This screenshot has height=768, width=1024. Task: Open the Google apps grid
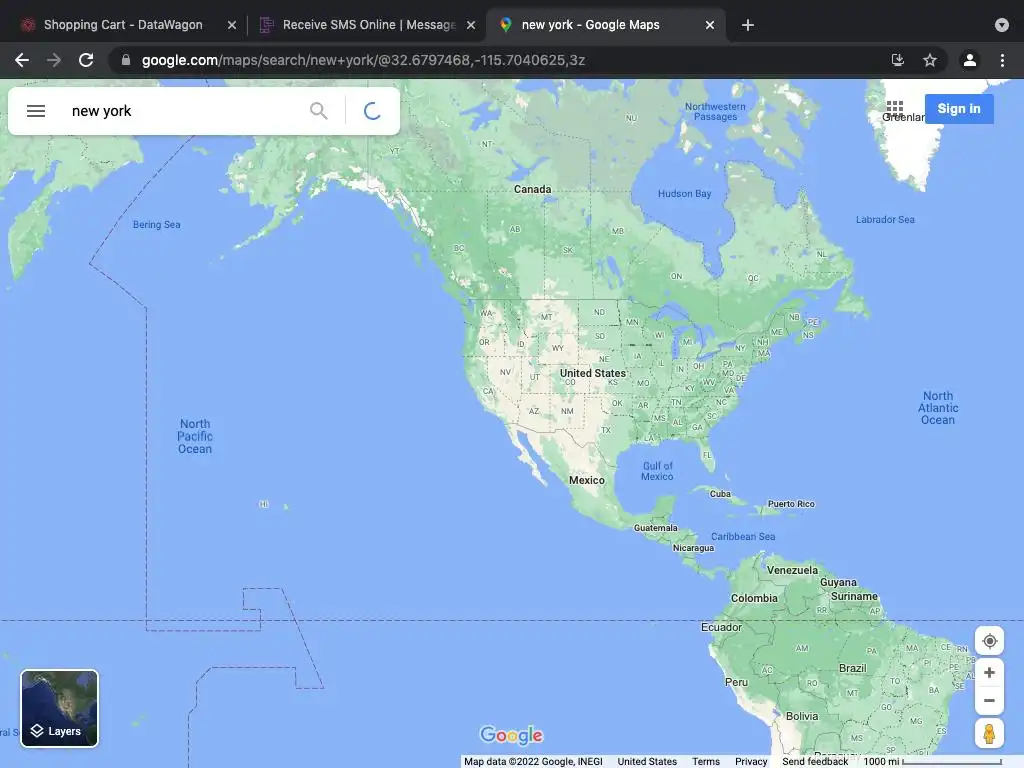click(x=895, y=108)
